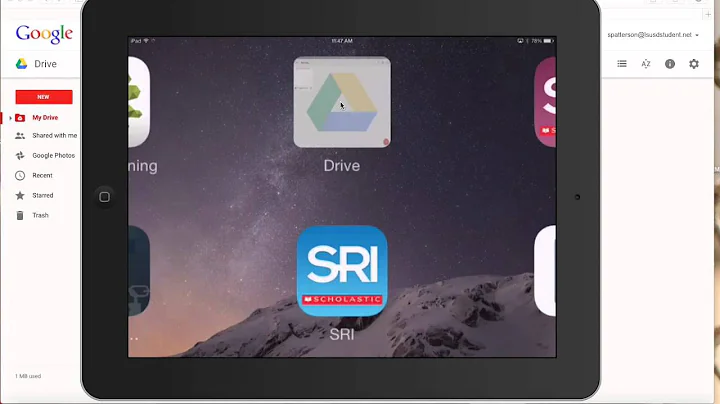Screen dimensions: 720x404
Task: Click the iPad Wi-Fi status icon
Action: (x=146, y=41)
